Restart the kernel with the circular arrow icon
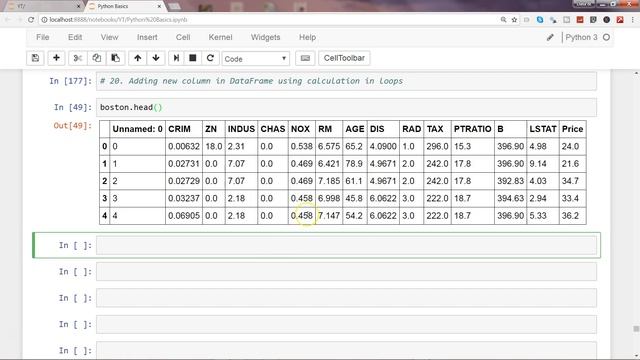 point(210,58)
